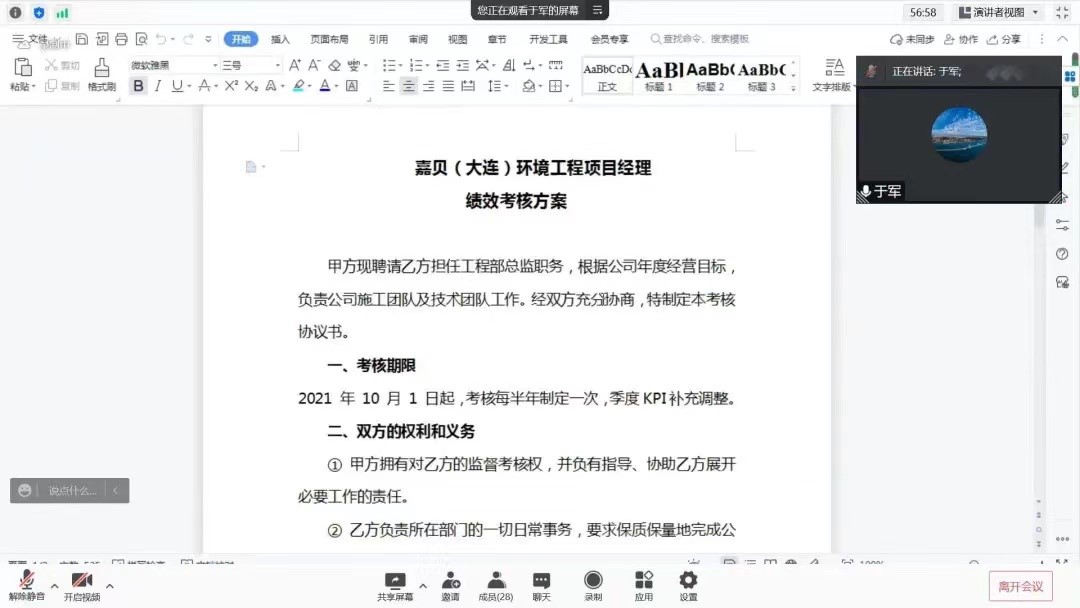Image resolution: width=1080 pixels, height=608 pixels.
Task: Apply 标题 1 heading style
Action: [x=658, y=76]
